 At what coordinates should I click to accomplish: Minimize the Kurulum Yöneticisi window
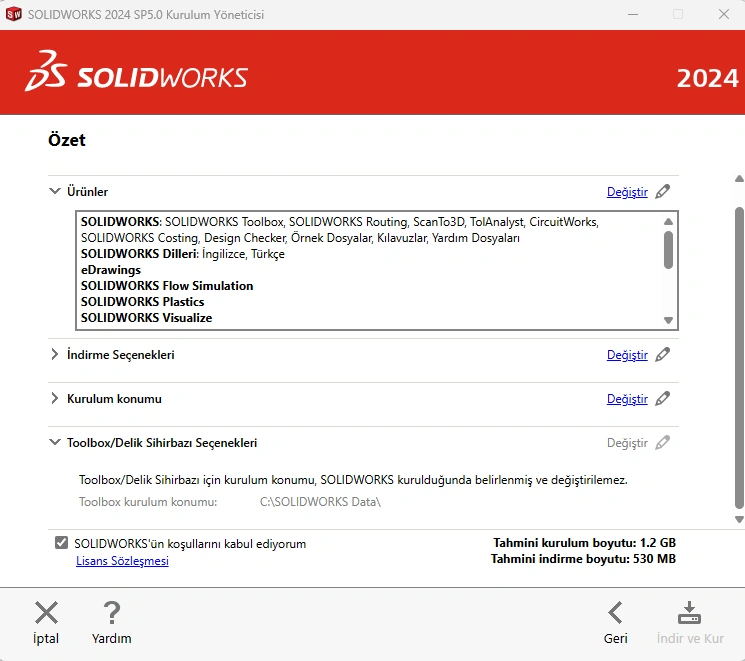[633, 14]
